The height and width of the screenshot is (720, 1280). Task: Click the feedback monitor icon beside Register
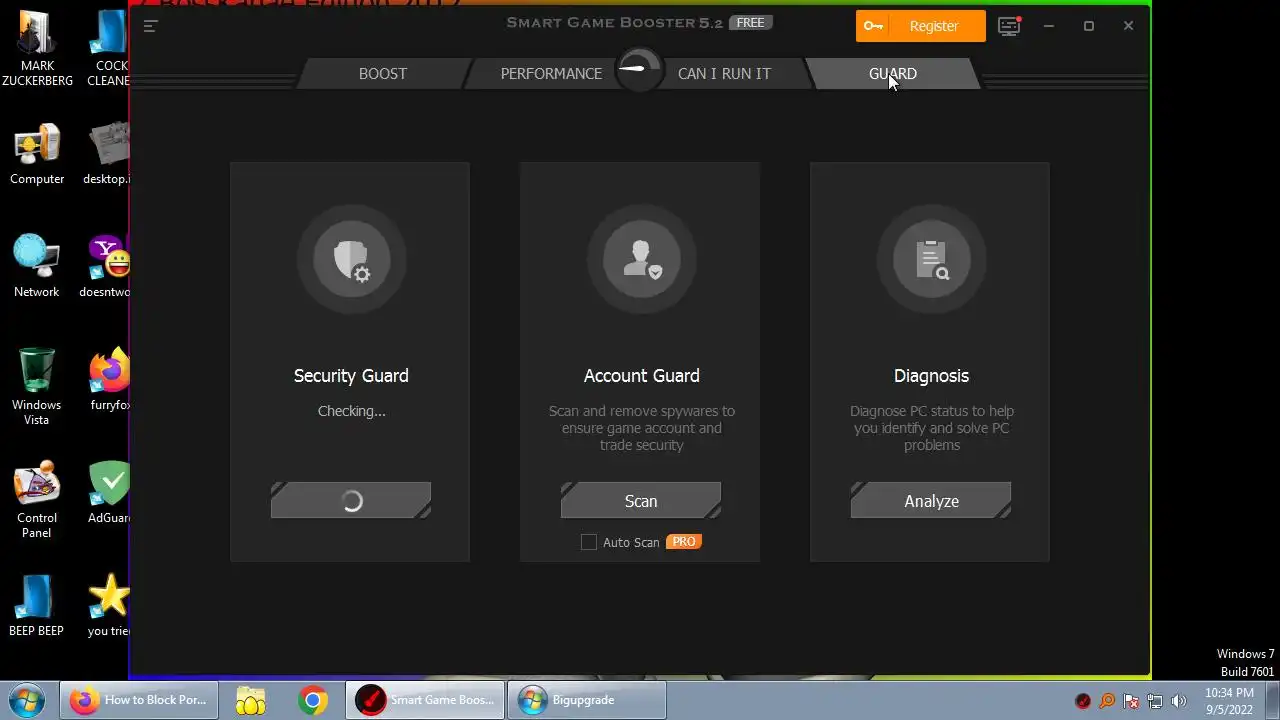point(1009,26)
